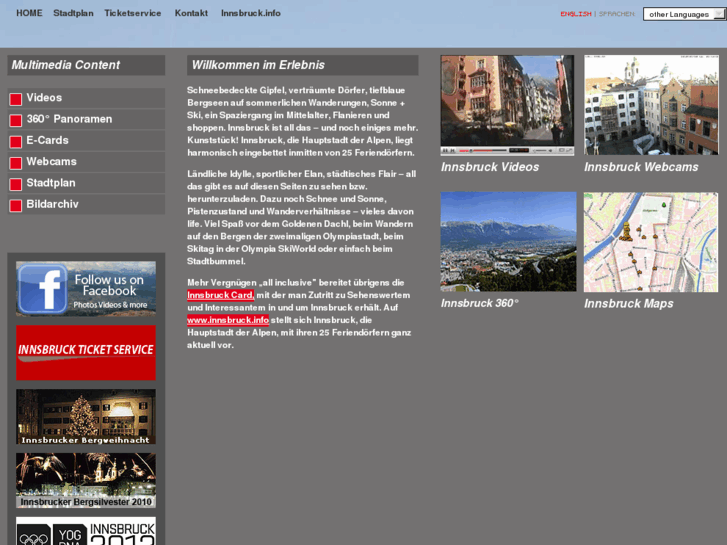Click the red square beside 360° Panoramen
Screen dimensions: 727x545
[x=16, y=121]
